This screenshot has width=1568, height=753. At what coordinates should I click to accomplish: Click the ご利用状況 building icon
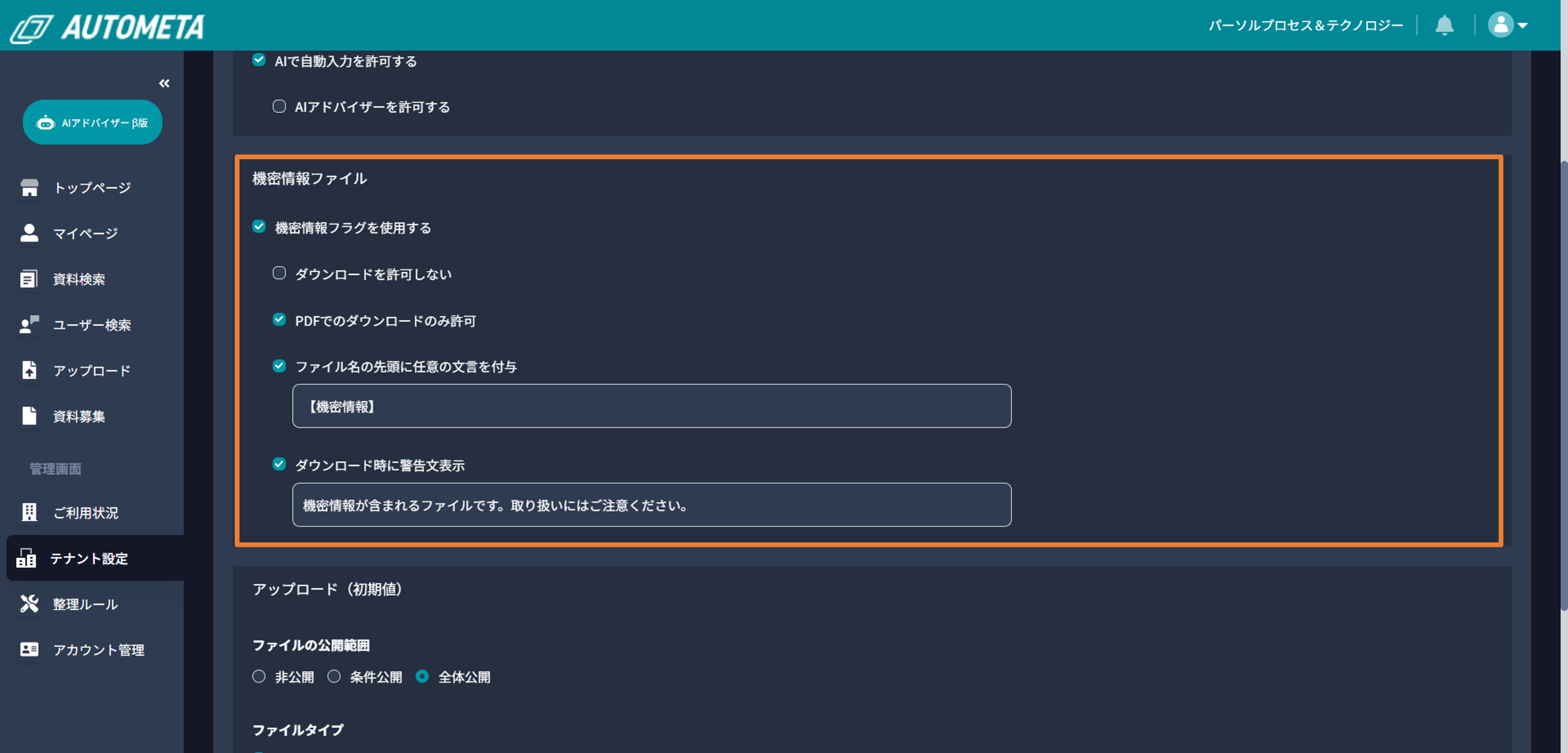tap(29, 512)
